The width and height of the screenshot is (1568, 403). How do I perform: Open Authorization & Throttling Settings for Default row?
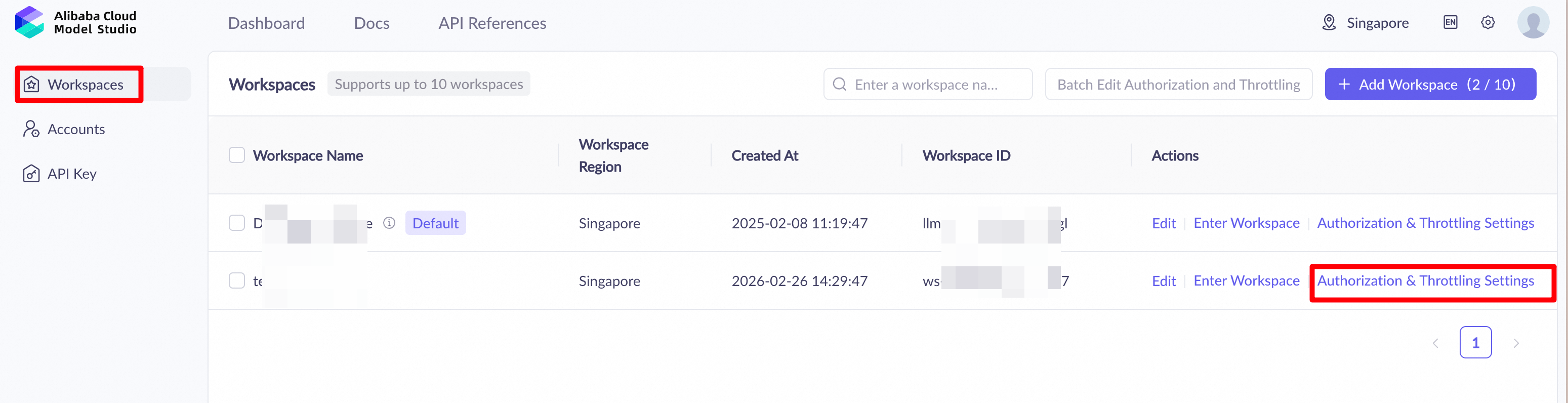(x=1425, y=223)
